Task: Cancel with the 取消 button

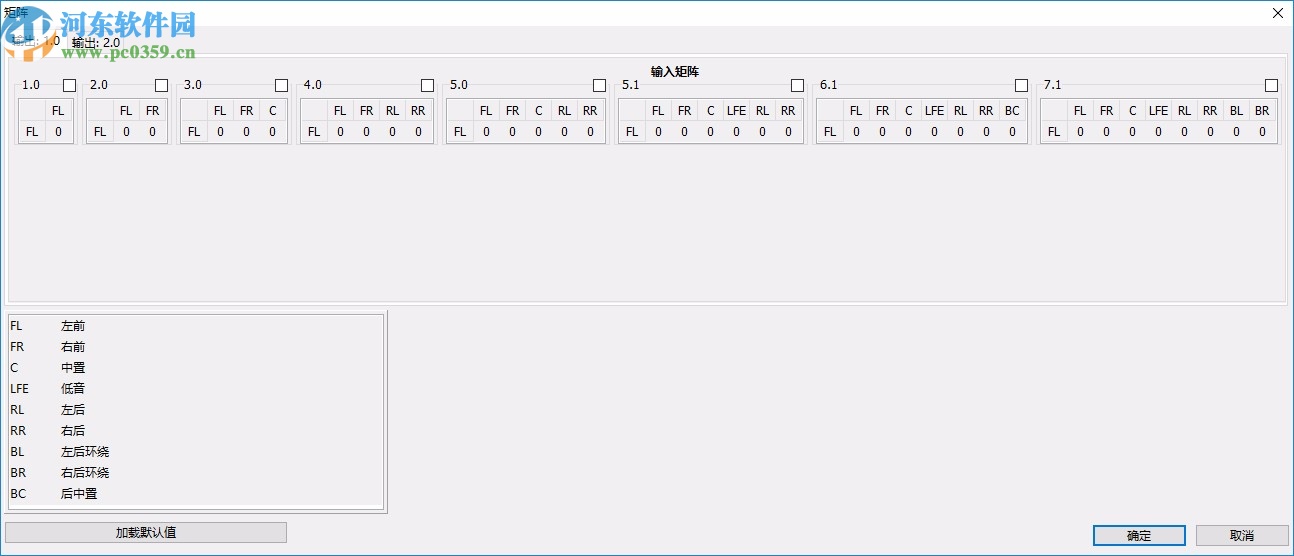Action: click(1242, 536)
